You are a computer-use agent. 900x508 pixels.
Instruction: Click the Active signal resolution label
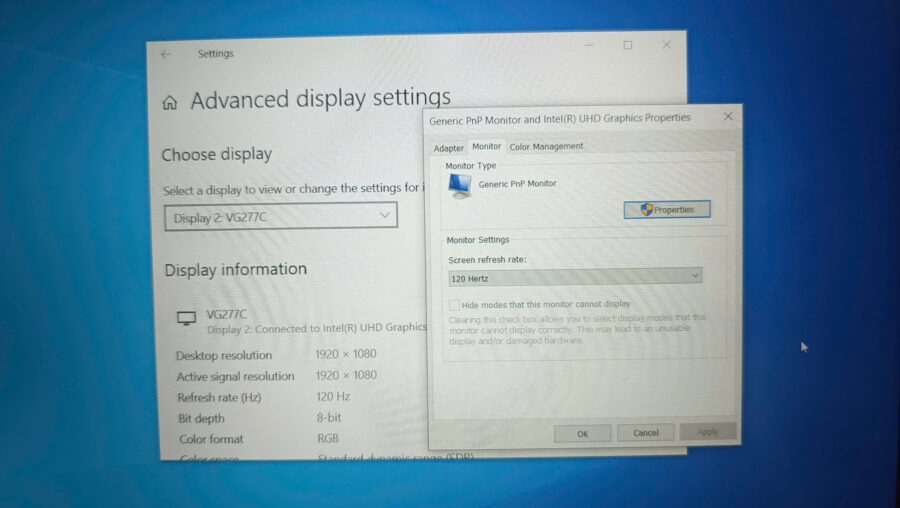coord(235,377)
